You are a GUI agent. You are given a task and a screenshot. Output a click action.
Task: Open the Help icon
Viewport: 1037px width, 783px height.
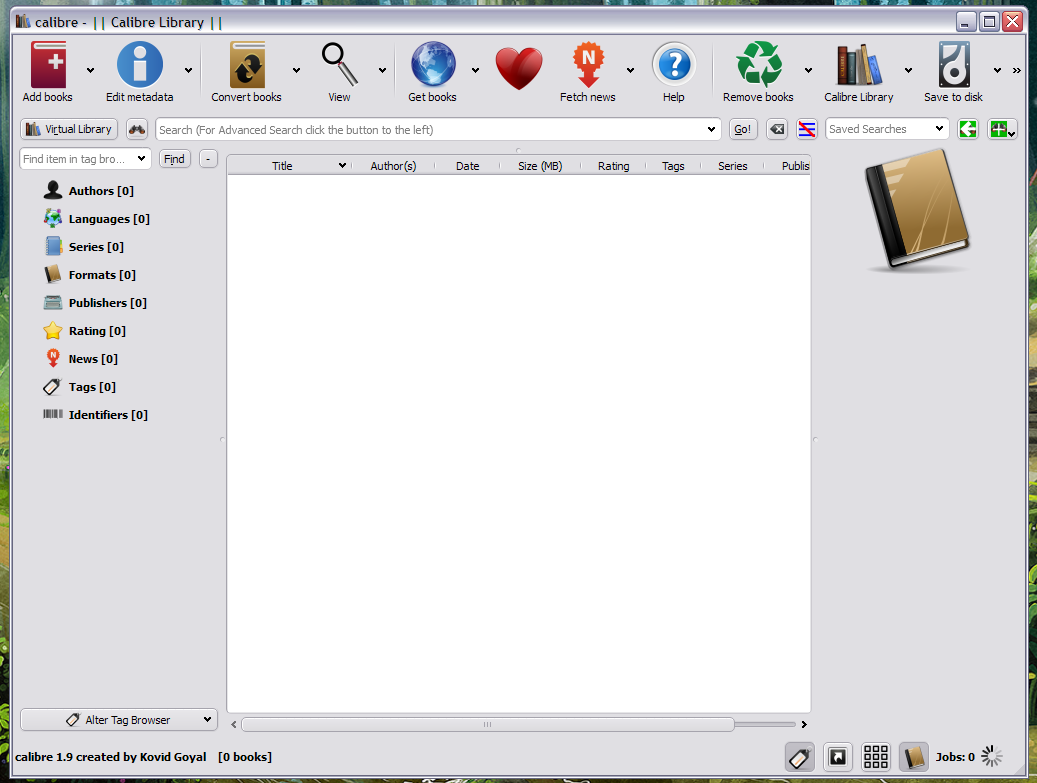pyautogui.click(x=674, y=65)
